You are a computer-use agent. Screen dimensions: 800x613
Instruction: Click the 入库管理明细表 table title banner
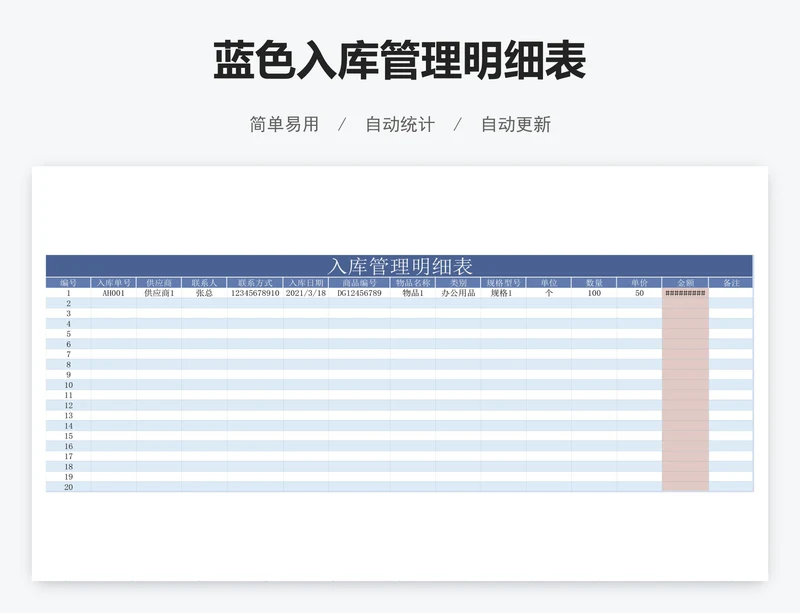click(399, 266)
